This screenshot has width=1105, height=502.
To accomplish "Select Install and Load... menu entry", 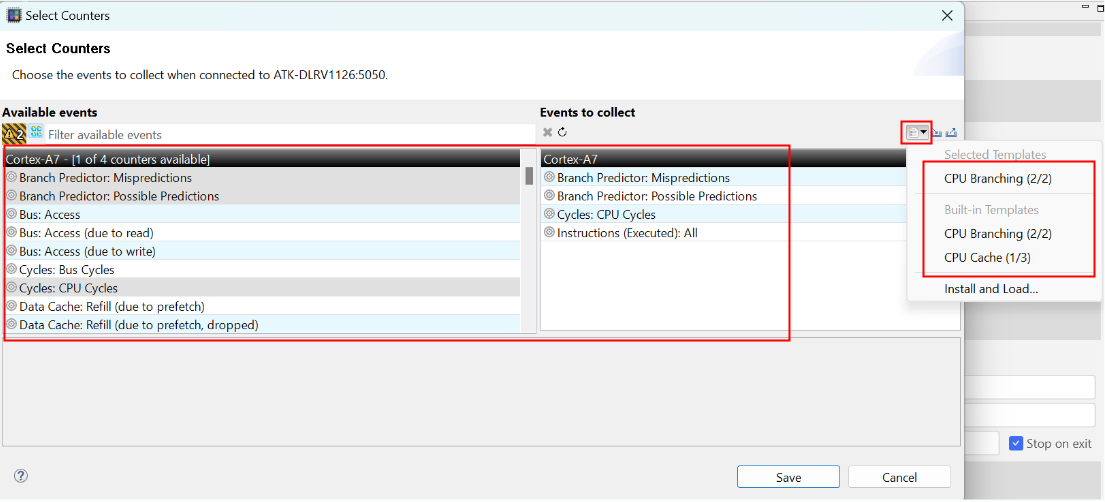I will (x=990, y=289).
